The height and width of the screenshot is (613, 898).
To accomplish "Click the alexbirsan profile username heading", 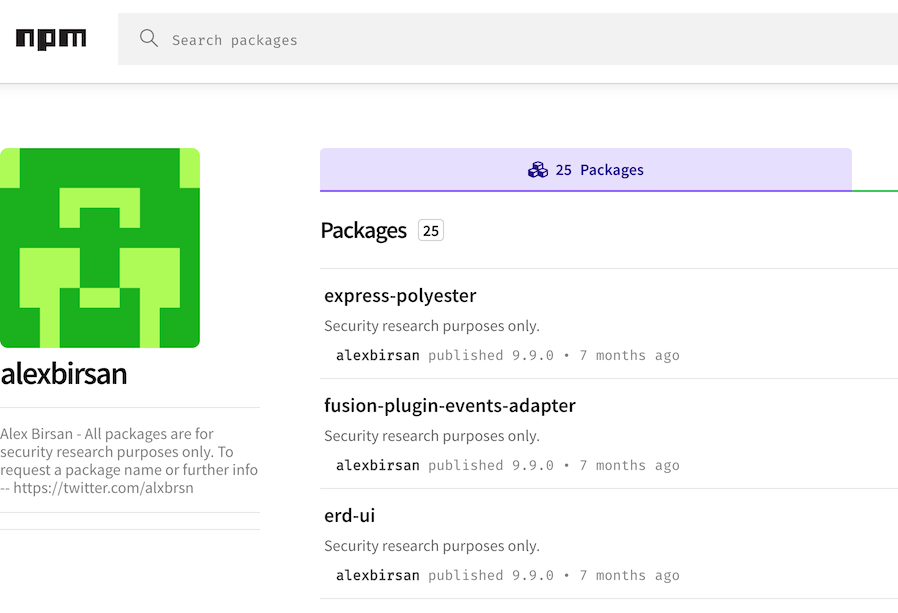I will click(64, 374).
